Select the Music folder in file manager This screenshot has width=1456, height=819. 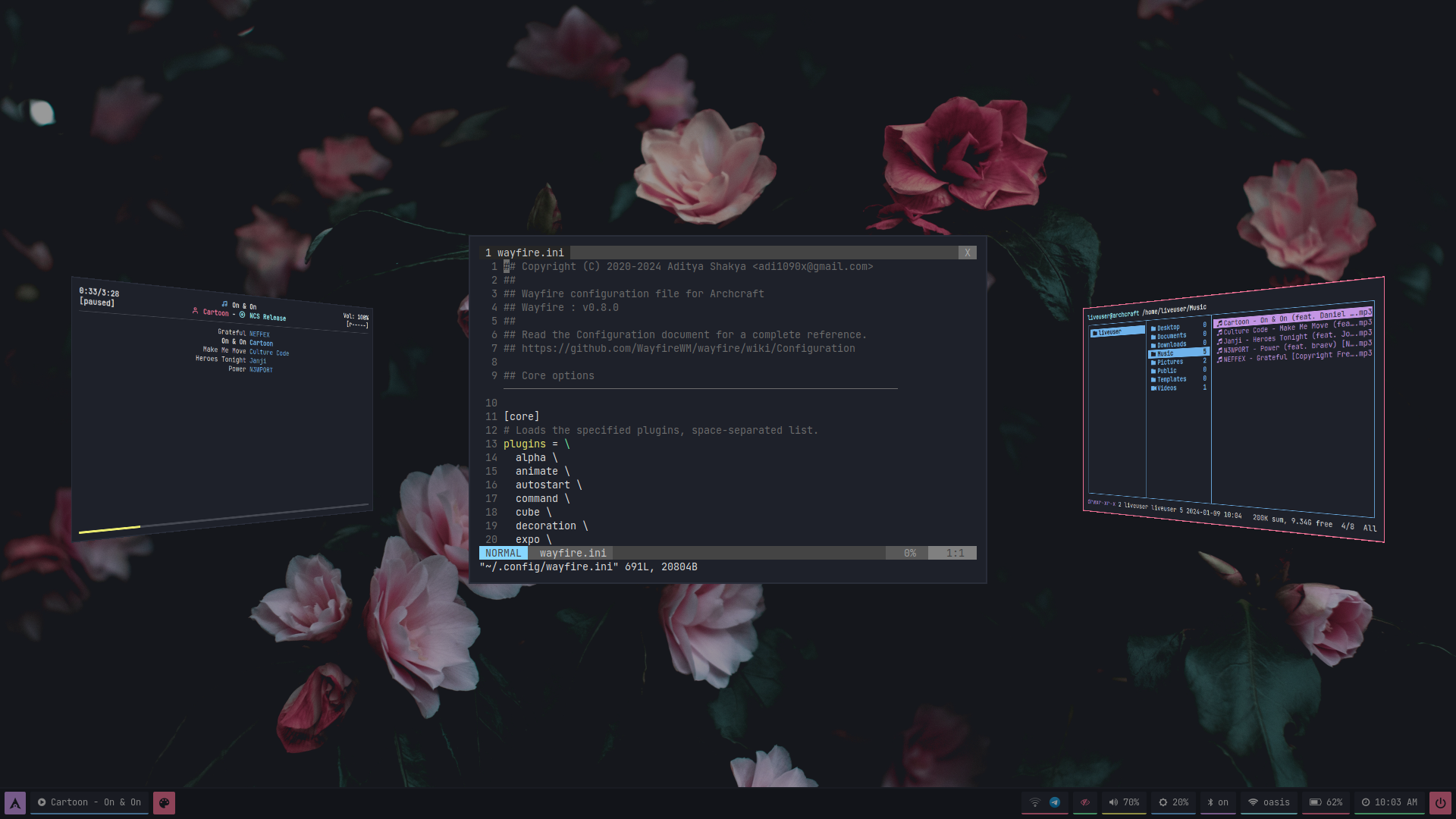[x=1165, y=353]
